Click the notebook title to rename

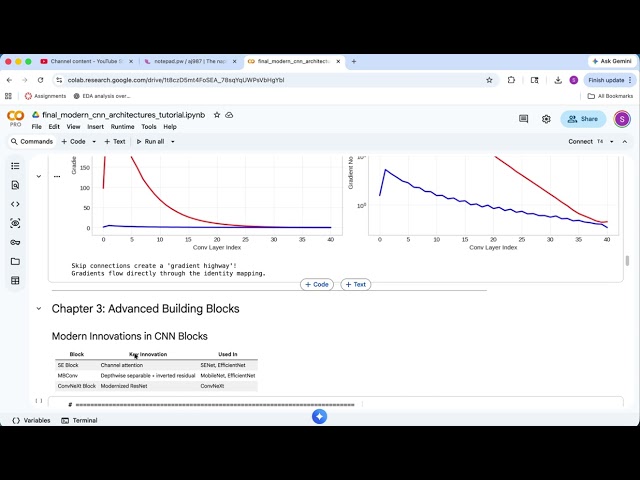[124, 115]
